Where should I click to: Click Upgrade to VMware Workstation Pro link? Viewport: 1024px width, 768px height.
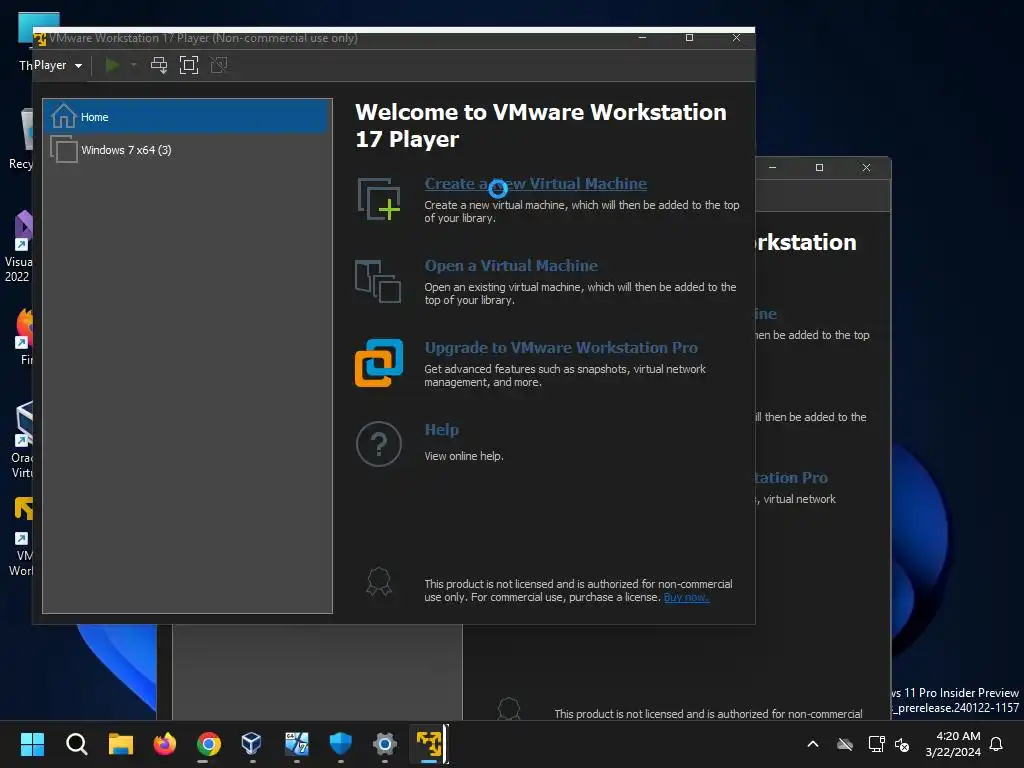coord(561,348)
